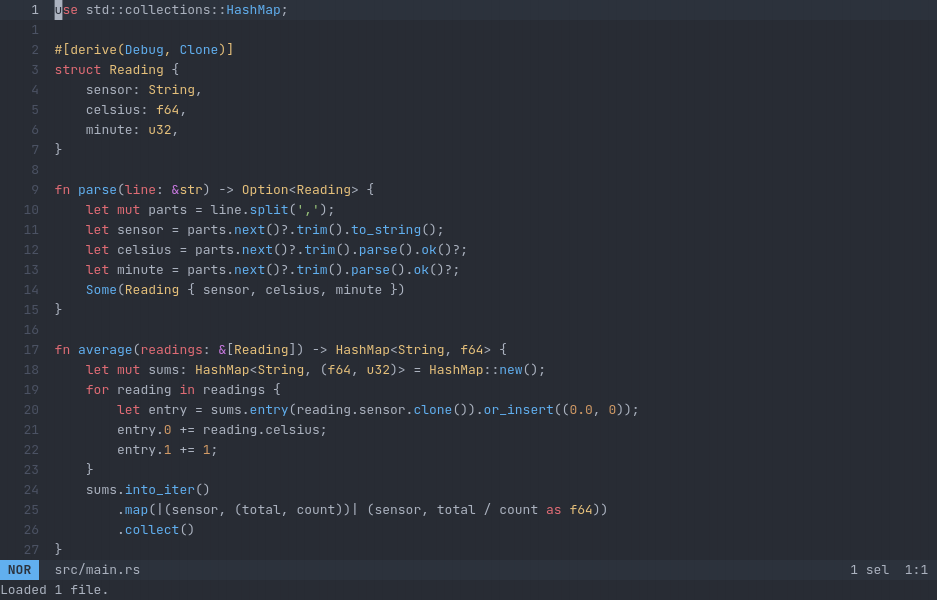Viewport: 937px width, 600px height.
Task: Click Clone in the derive attribute
Action: tap(199, 50)
